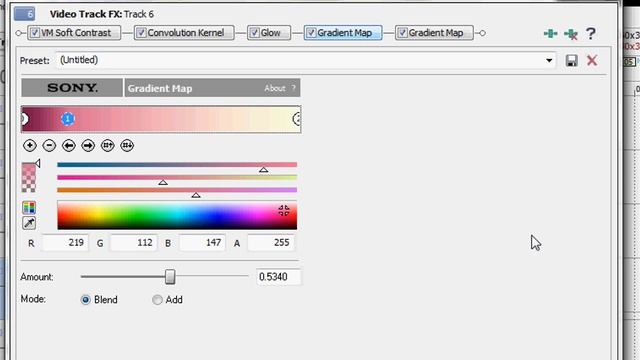Image resolution: width=640 pixels, height=360 pixels.
Task: Adjust the red channel slider handle
Action: [264, 169]
